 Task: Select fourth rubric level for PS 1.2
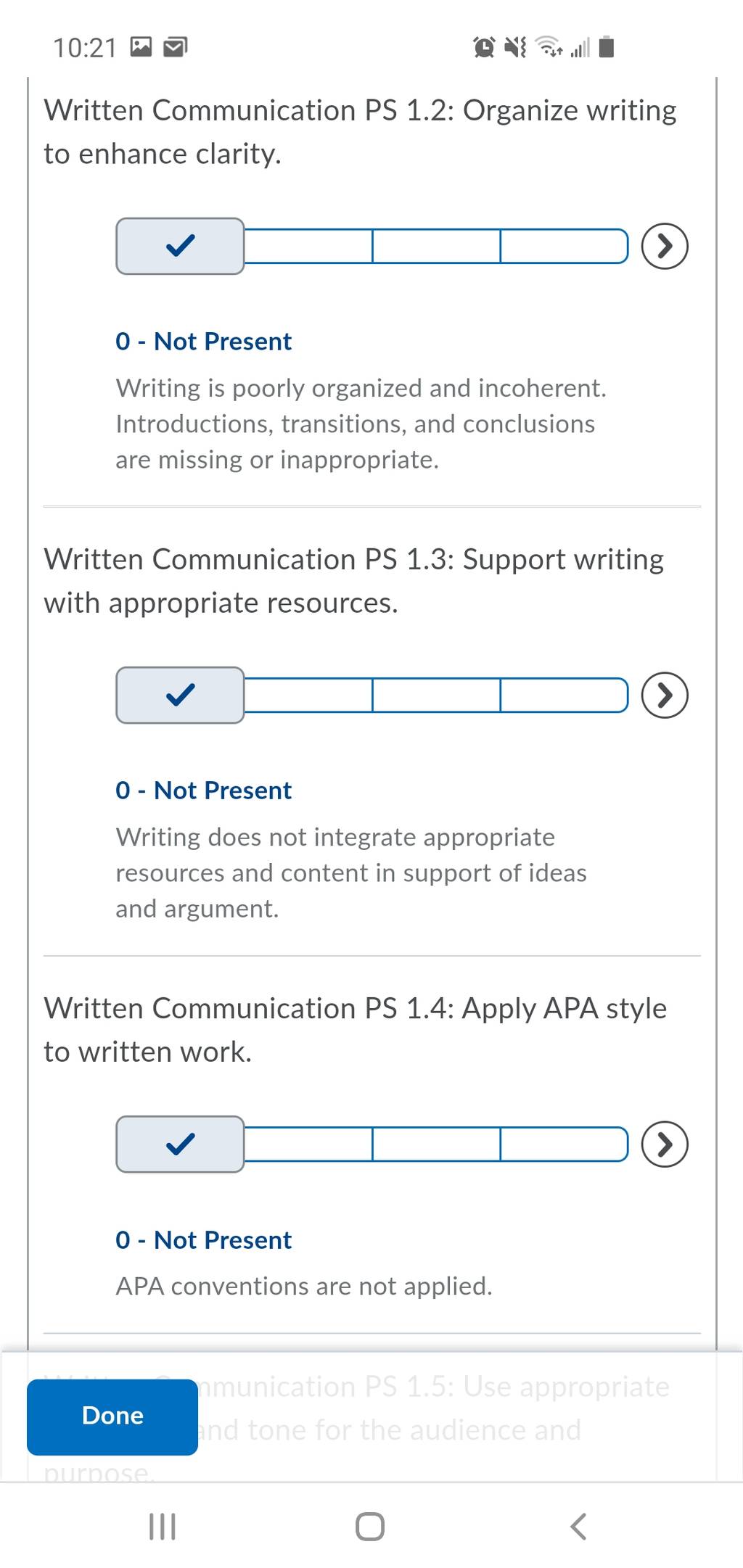565,247
